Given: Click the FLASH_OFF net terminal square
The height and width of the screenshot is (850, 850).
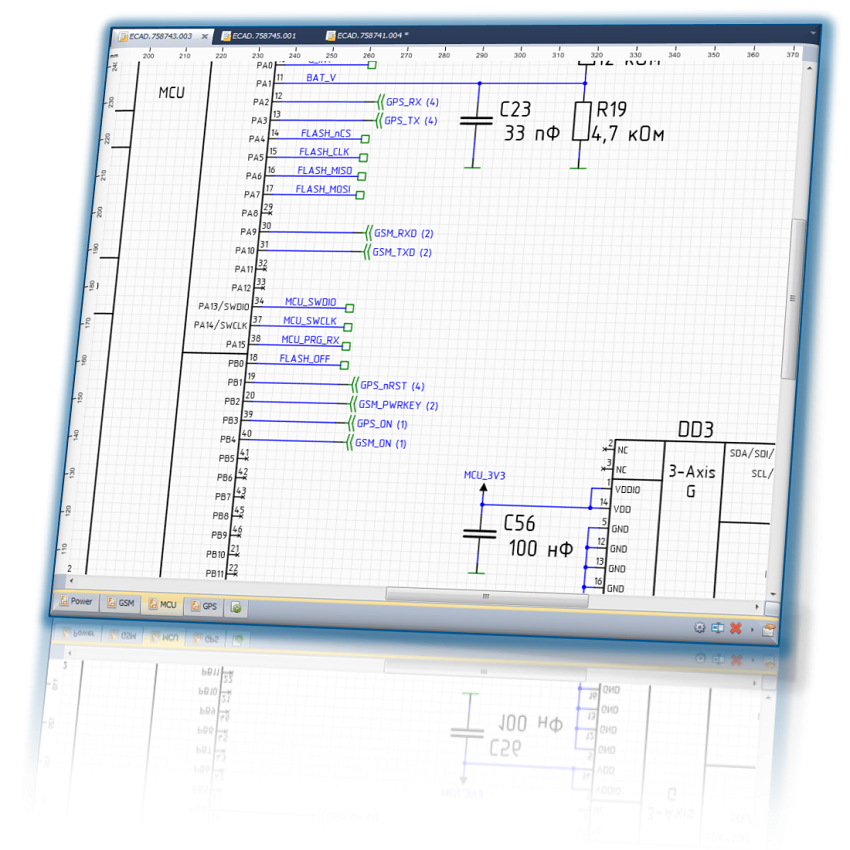Looking at the screenshot, I should click(344, 365).
